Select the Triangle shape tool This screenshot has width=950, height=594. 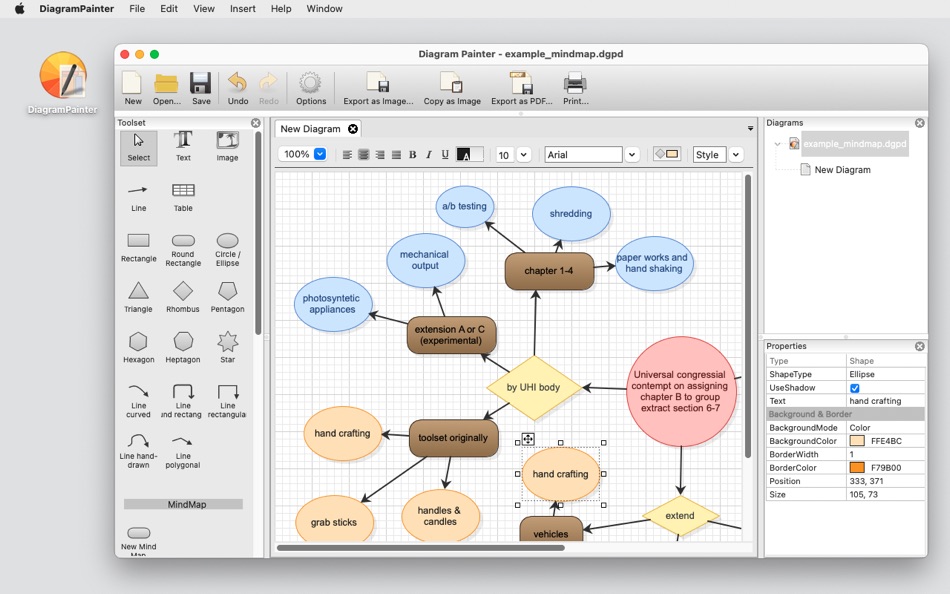(139, 297)
